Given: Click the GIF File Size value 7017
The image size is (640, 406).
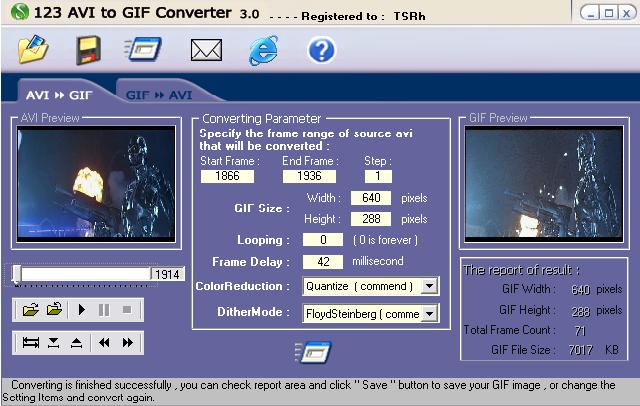Looking at the screenshot, I should (x=580, y=350).
